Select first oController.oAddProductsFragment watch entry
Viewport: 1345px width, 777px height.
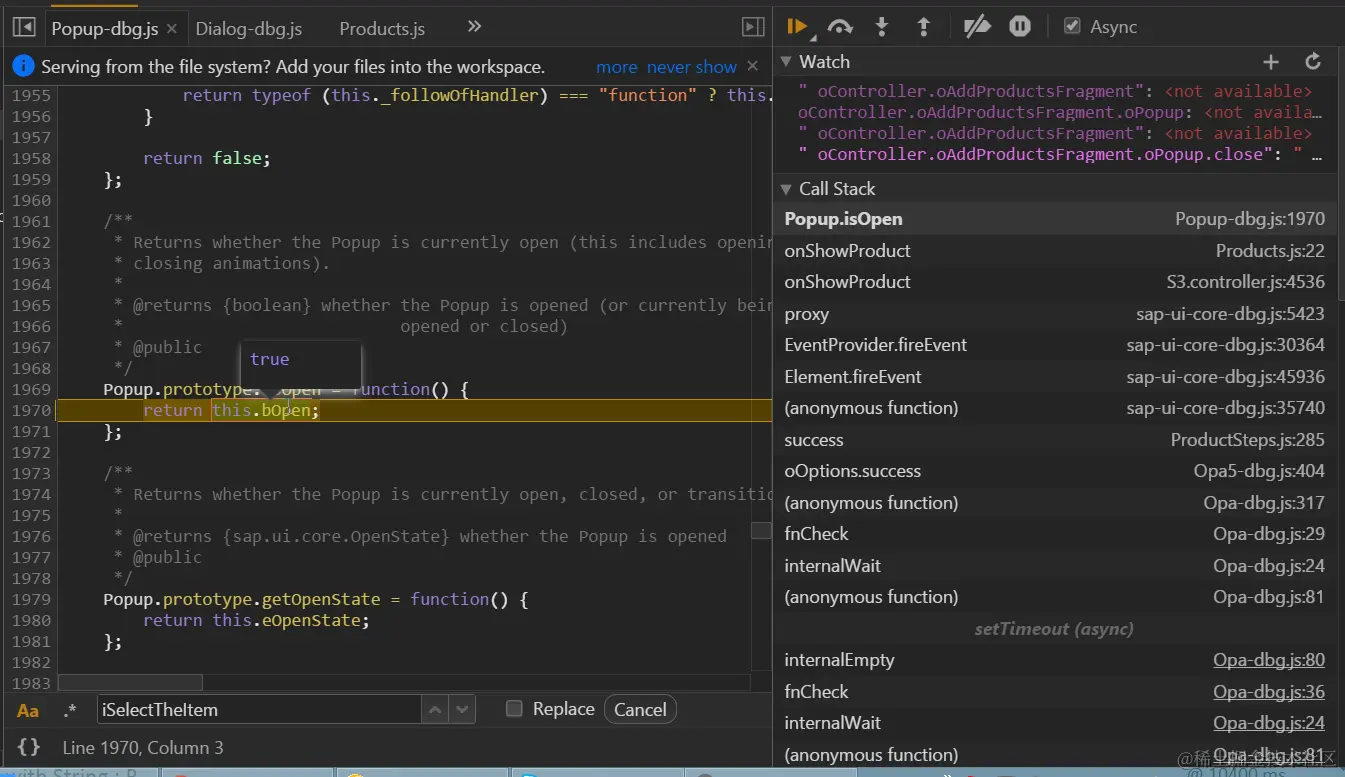click(x=1055, y=91)
